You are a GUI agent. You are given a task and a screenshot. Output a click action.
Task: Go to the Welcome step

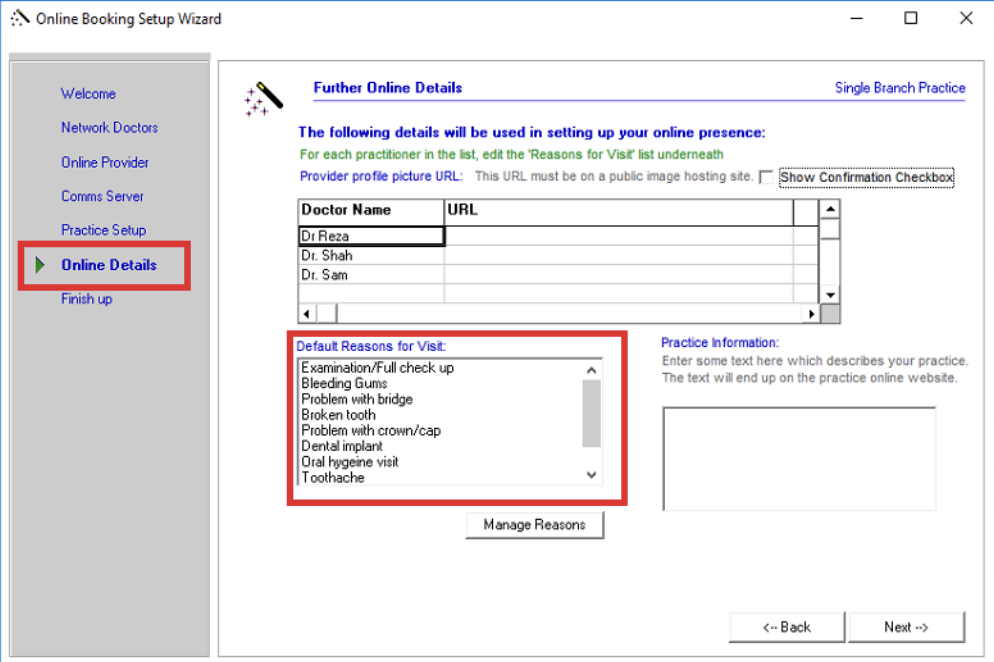(88, 94)
